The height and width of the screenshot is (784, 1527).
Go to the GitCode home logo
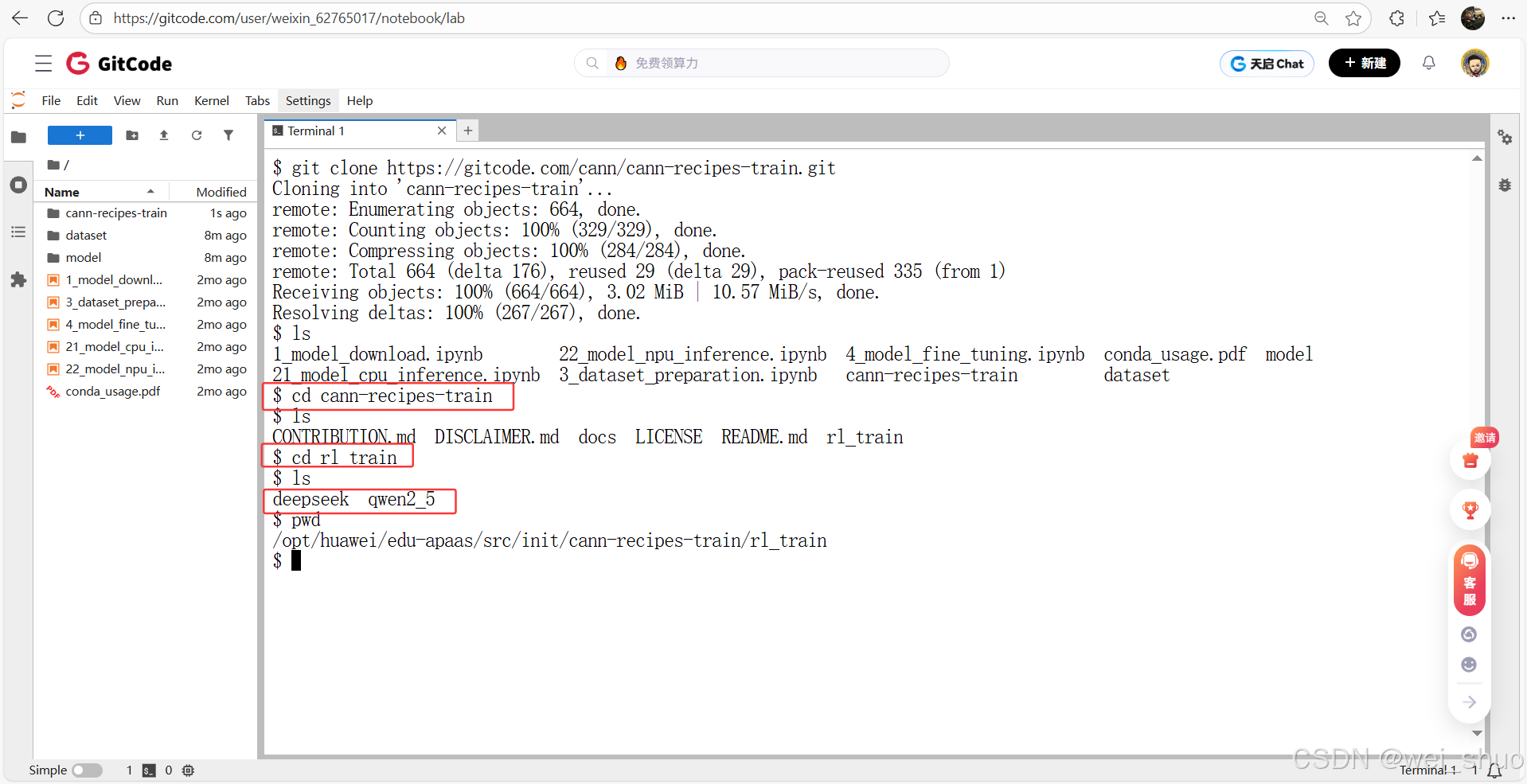[x=119, y=64]
